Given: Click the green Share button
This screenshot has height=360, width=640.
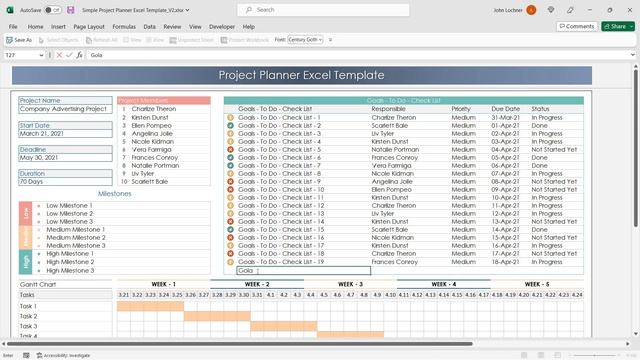Looking at the screenshot, I should coord(615,26).
